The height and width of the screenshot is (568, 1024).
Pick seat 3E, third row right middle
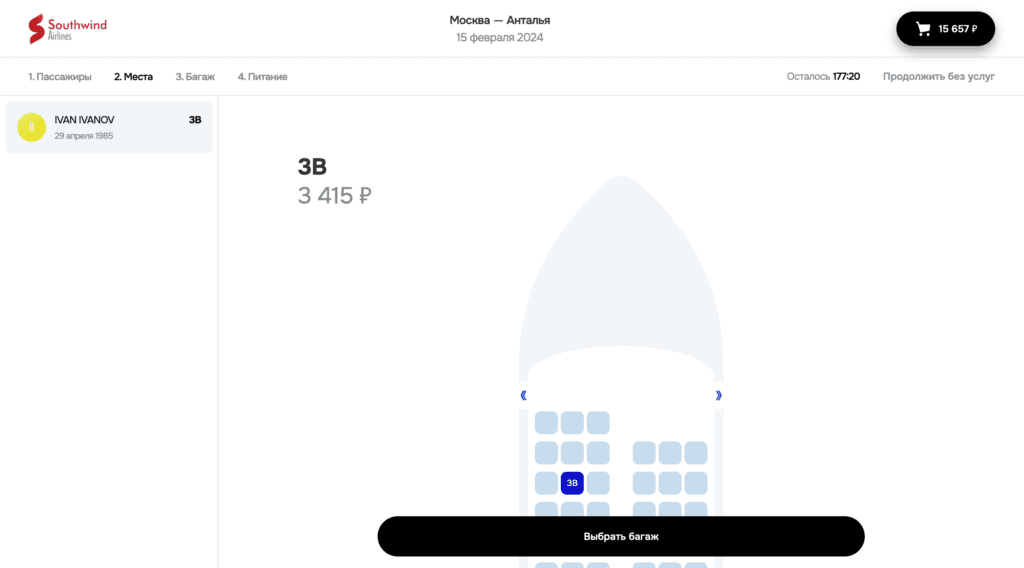[x=669, y=483]
